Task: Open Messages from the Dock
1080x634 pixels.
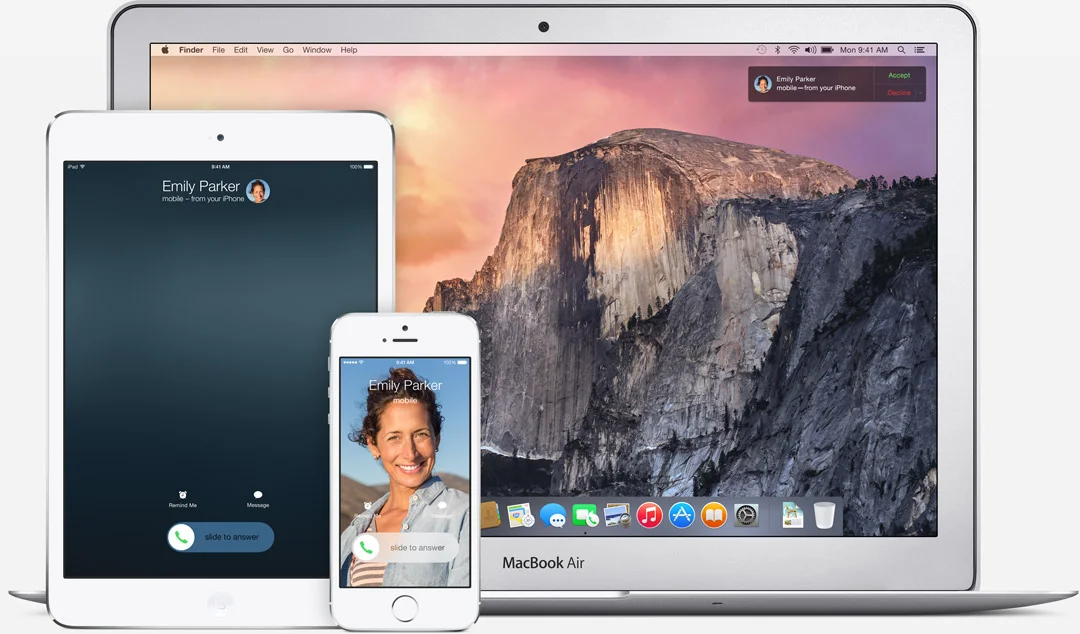Action: (x=552, y=515)
